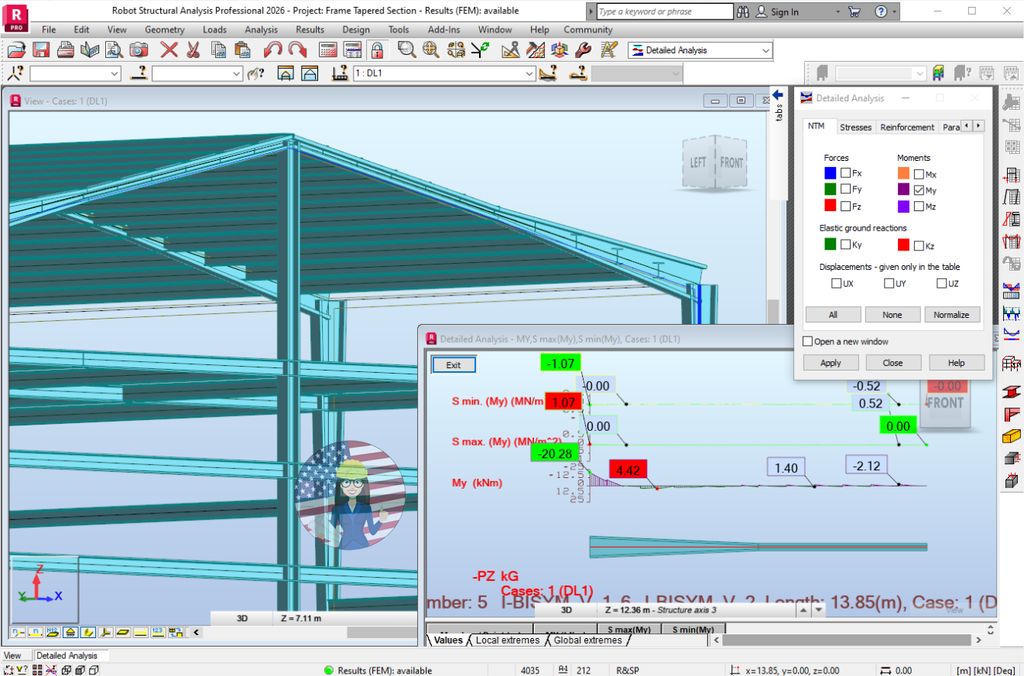The image size is (1024, 676).
Task: Switch to the Stresses tab
Action: tap(855, 127)
